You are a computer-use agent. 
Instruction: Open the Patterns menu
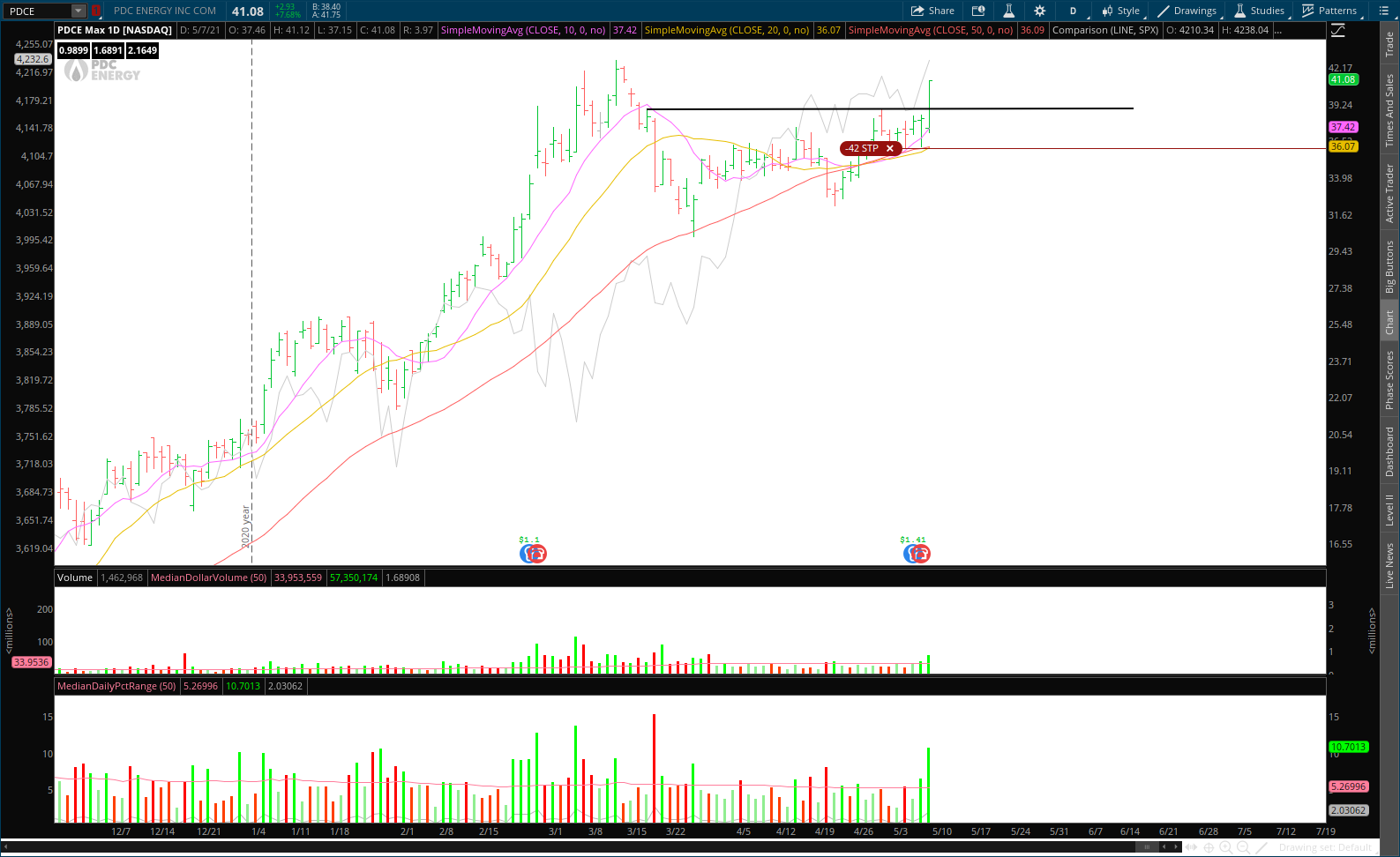click(1329, 11)
